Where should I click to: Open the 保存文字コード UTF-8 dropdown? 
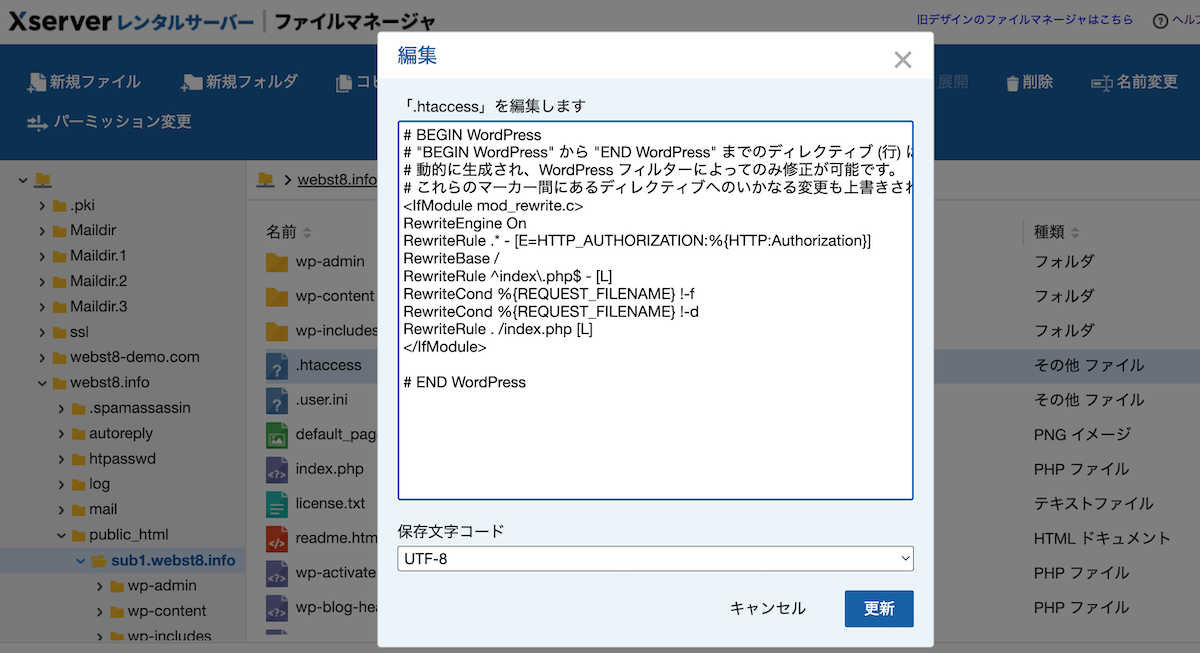(x=655, y=558)
